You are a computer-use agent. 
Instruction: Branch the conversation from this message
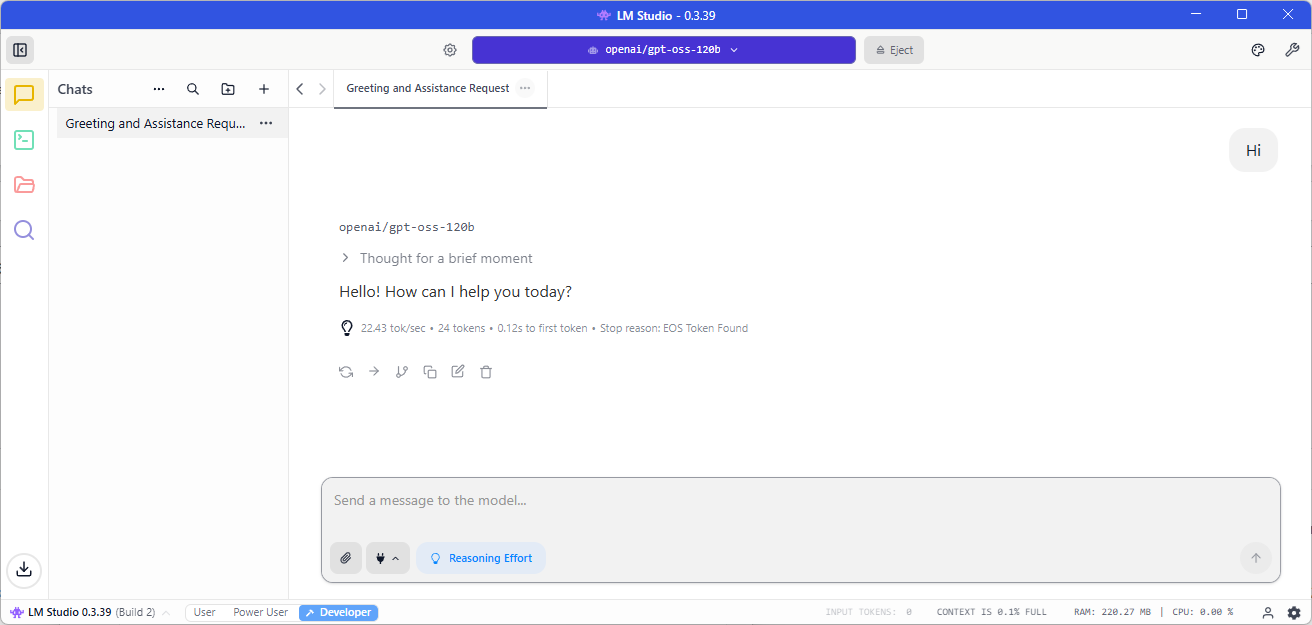[402, 372]
